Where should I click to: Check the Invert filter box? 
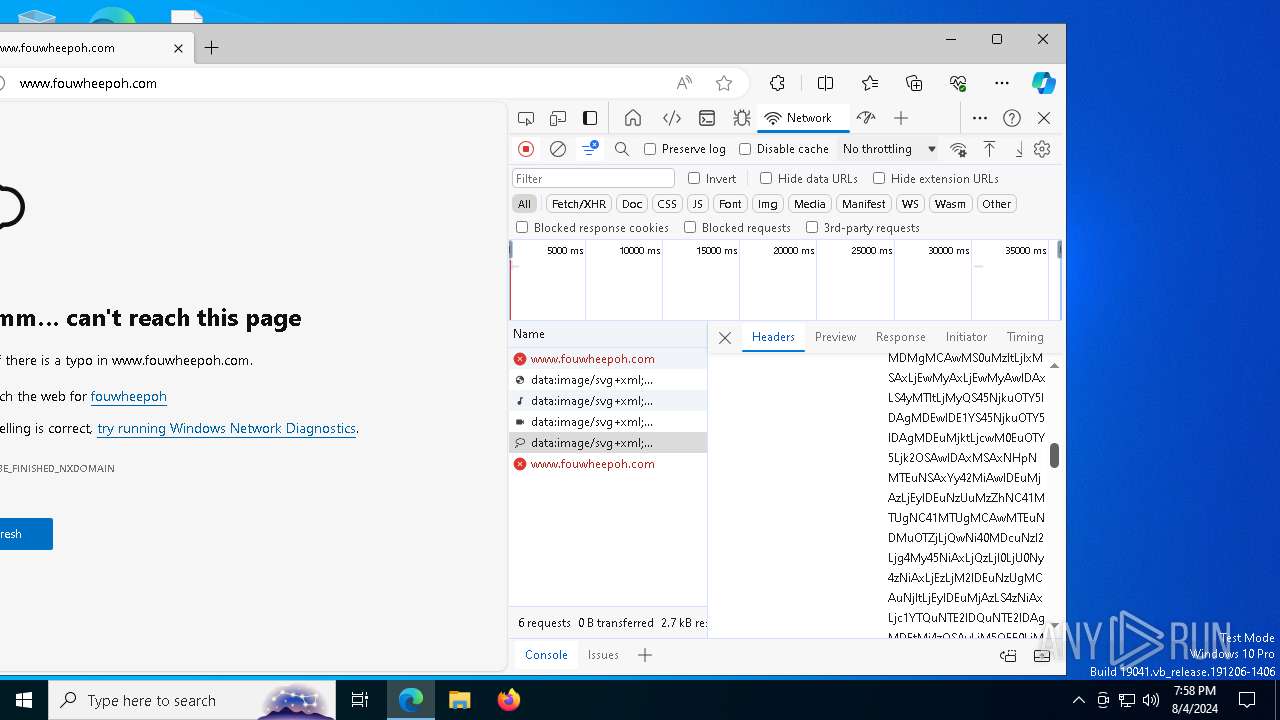tap(694, 178)
